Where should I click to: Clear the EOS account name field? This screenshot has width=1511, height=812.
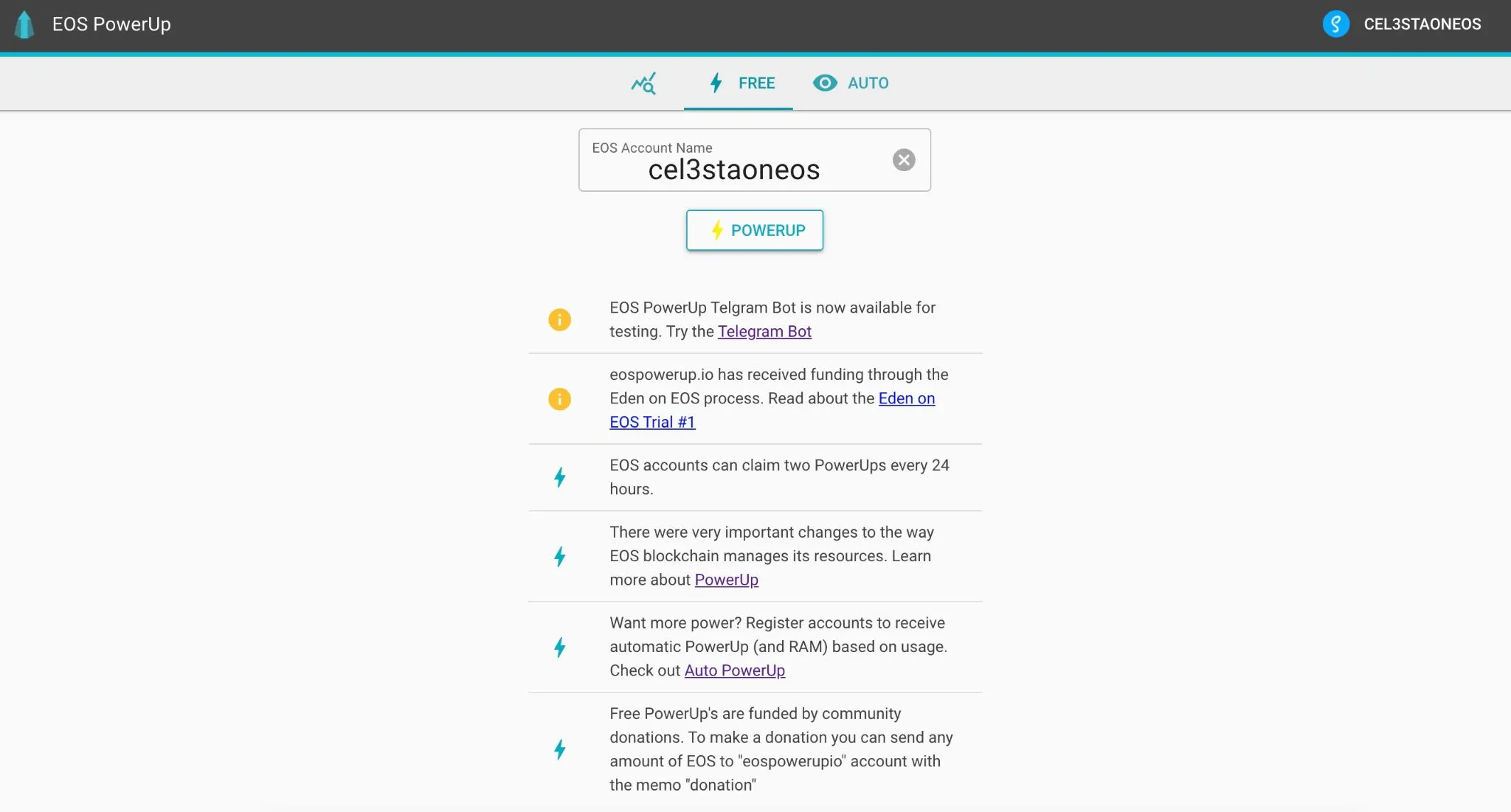click(x=904, y=160)
